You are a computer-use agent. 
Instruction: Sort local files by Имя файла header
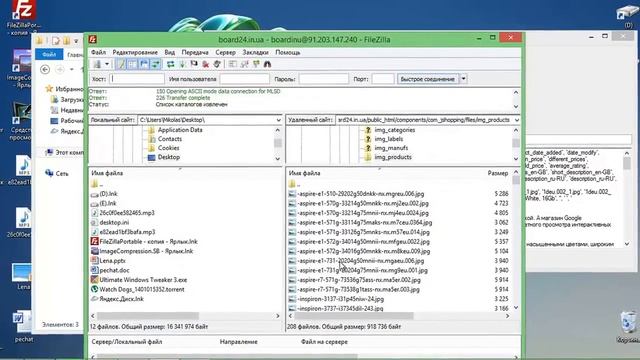tap(107, 173)
